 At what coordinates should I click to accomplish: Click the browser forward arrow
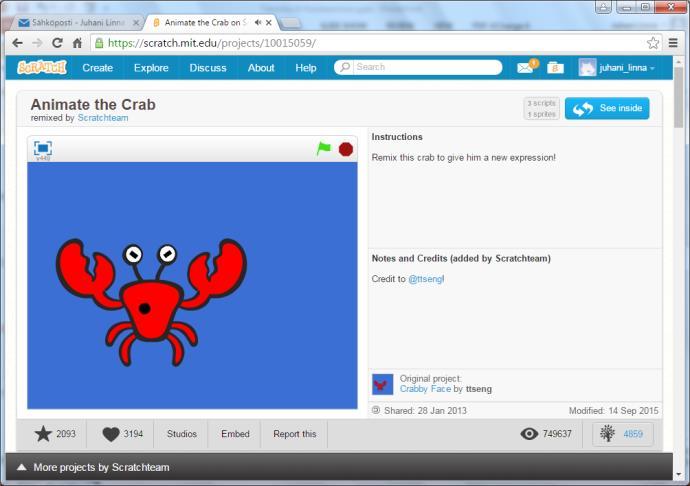tap(37, 43)
